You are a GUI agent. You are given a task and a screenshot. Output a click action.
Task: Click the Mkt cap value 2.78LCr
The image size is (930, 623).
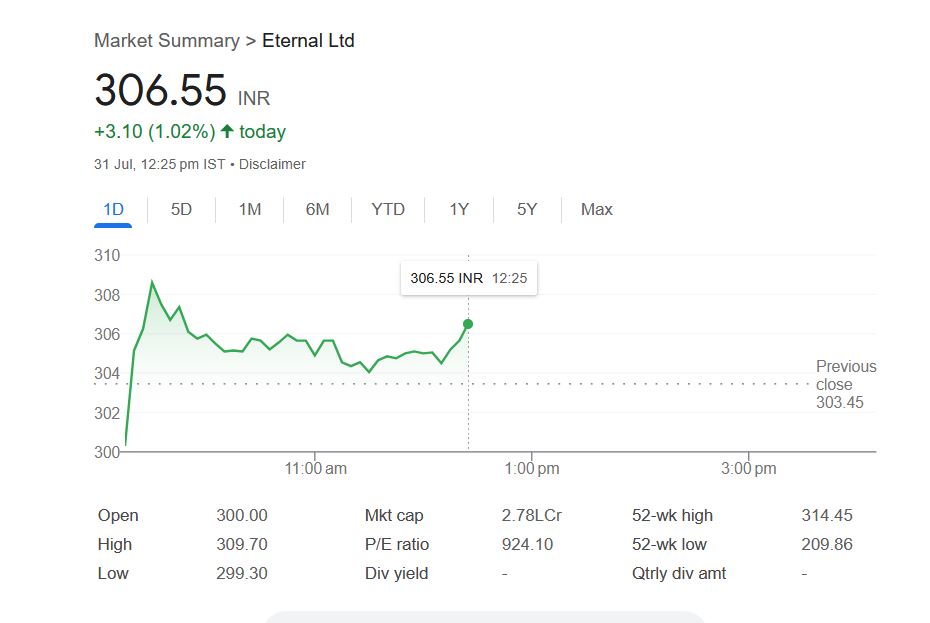click(531, 515)
